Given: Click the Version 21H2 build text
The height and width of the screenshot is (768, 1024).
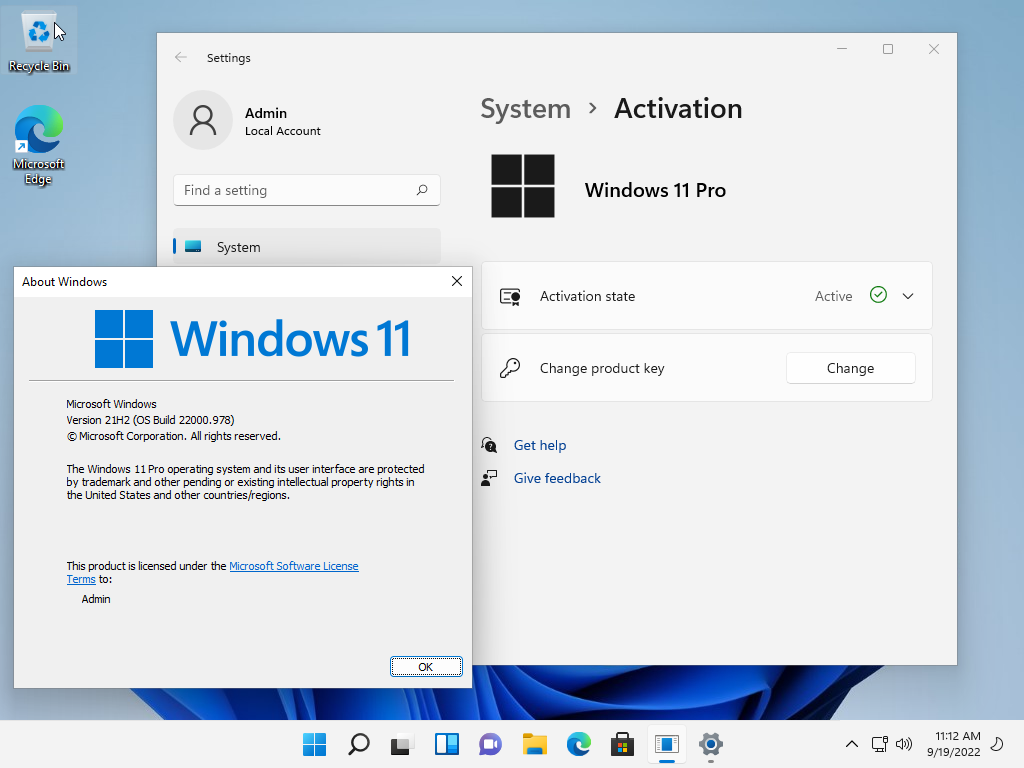Looking at the screenshot, I should (150, 420).
